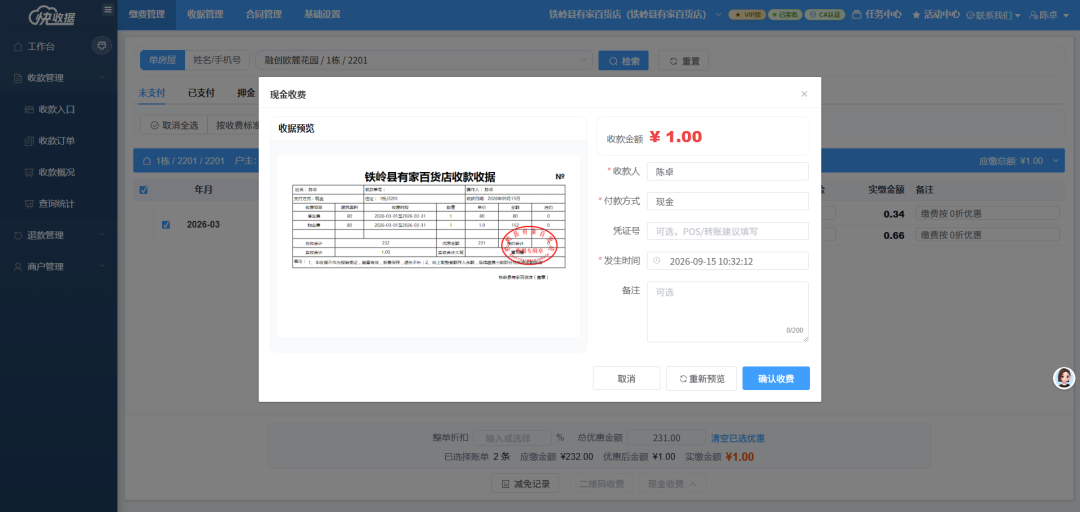Open 查询统计 sidebar item

coord(56,204)
